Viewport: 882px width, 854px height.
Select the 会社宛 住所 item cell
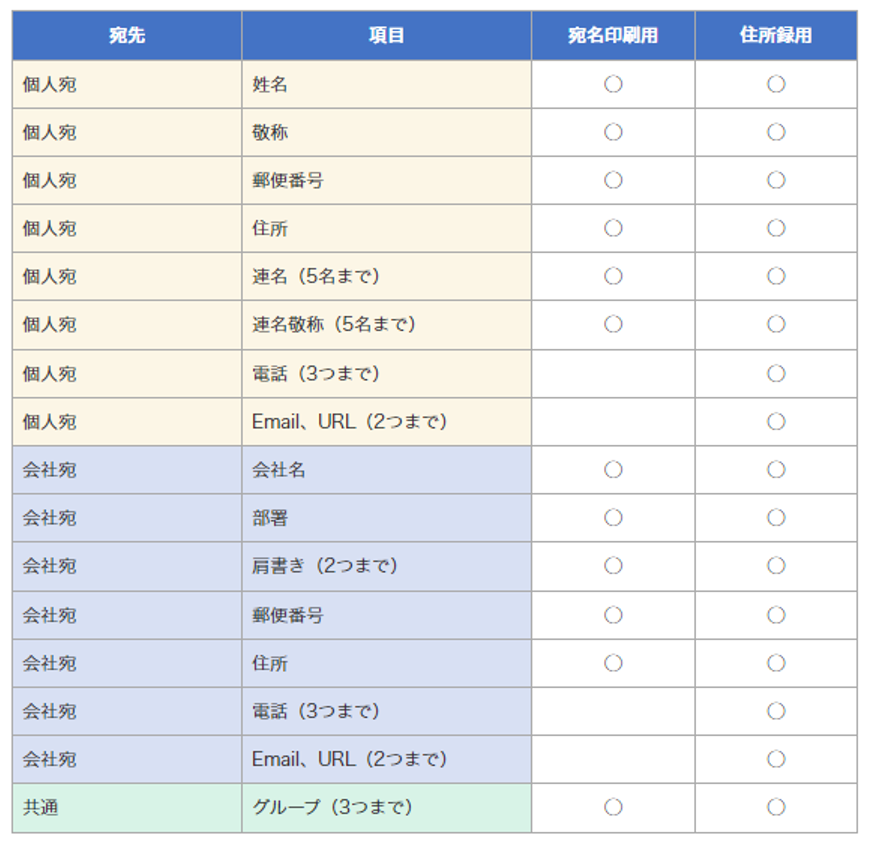pyautogui.click(x=386, y=663)
